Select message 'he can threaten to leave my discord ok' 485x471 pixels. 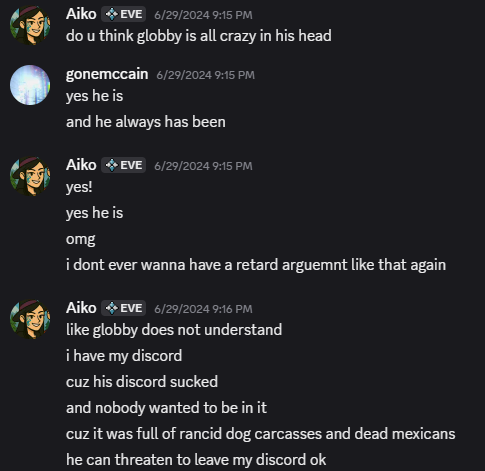196,460
